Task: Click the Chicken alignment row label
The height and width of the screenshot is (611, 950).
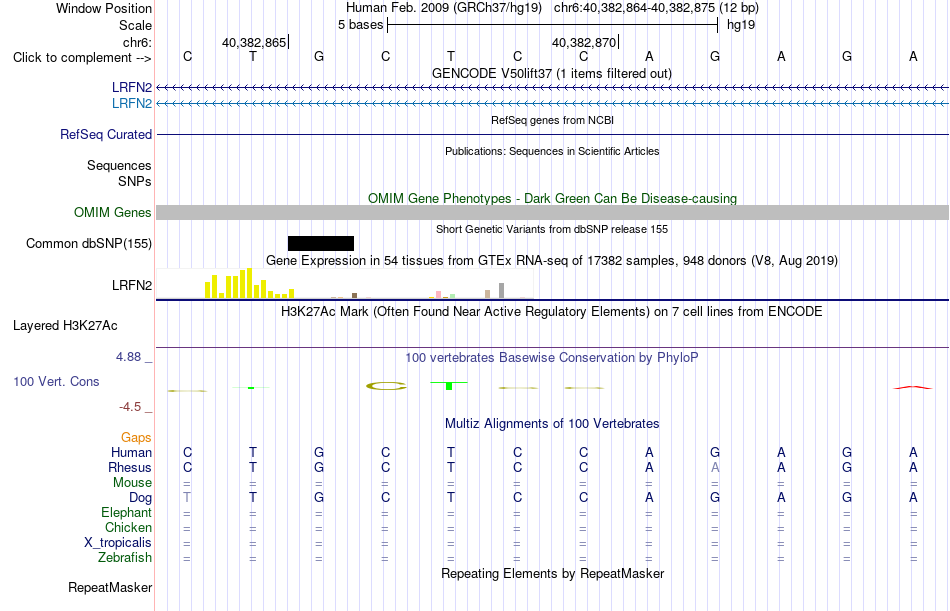Action: coord(128,528)
